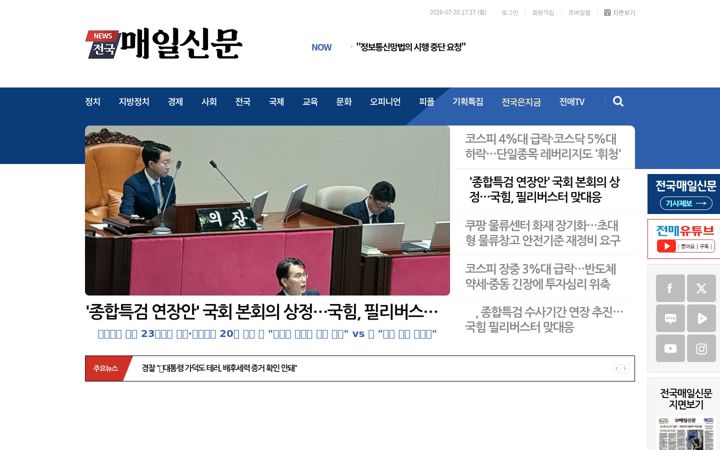Open NOW headline '정보통신망법의 시행 중단 요청'

pos(411,47)
